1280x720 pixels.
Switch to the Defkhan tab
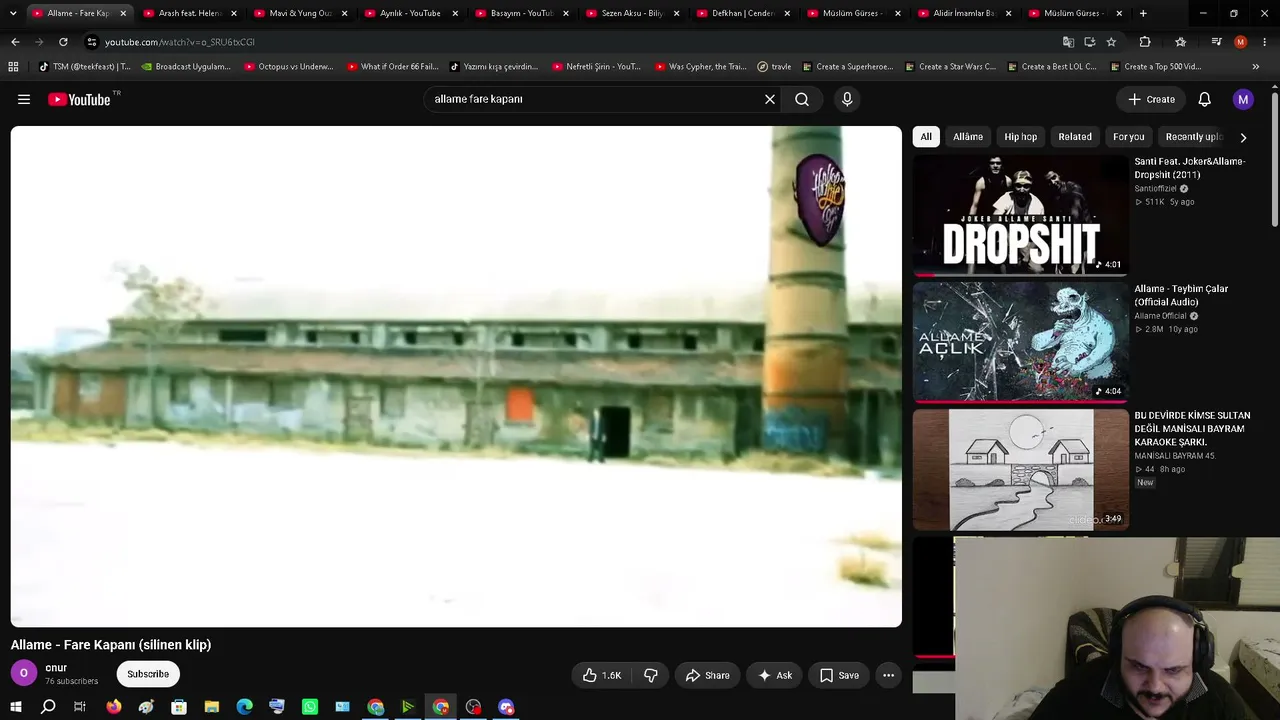743,13
